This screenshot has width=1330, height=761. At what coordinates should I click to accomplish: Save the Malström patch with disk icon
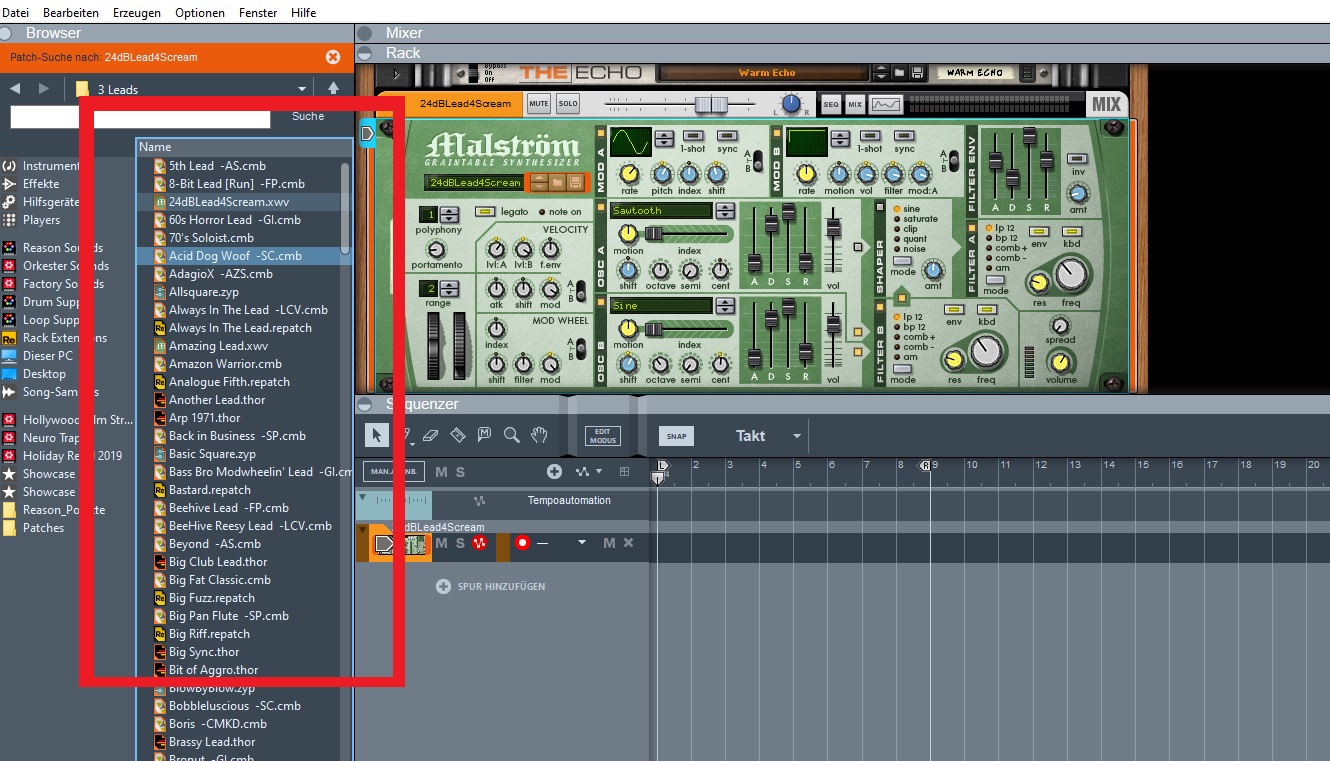(x=575, y=182)
